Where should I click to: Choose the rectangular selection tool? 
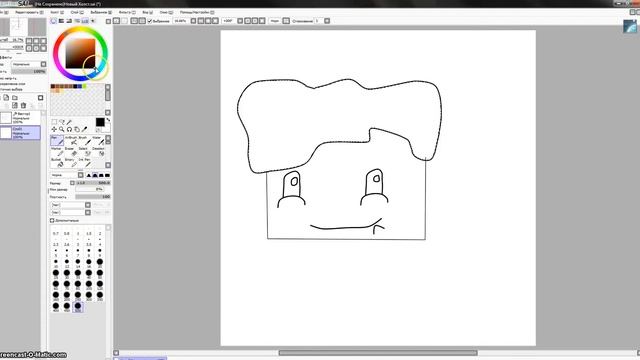point(54,122)
